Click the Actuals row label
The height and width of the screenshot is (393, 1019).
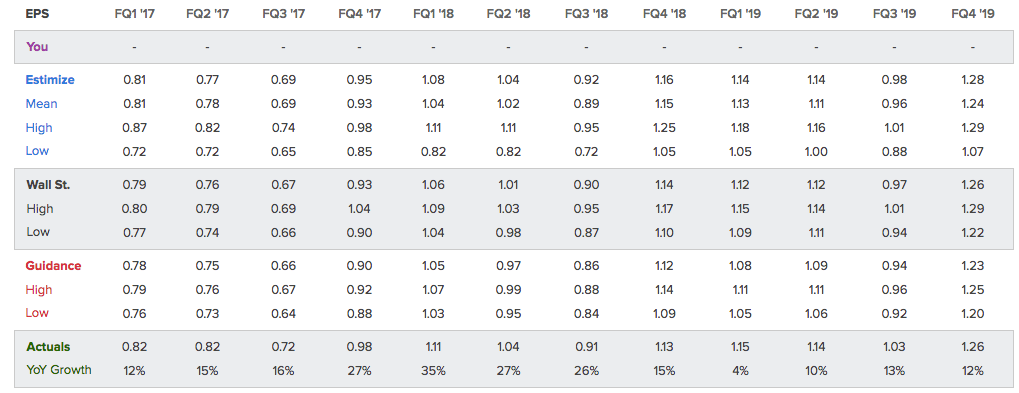pyautogui.click(x=48, y=347)
